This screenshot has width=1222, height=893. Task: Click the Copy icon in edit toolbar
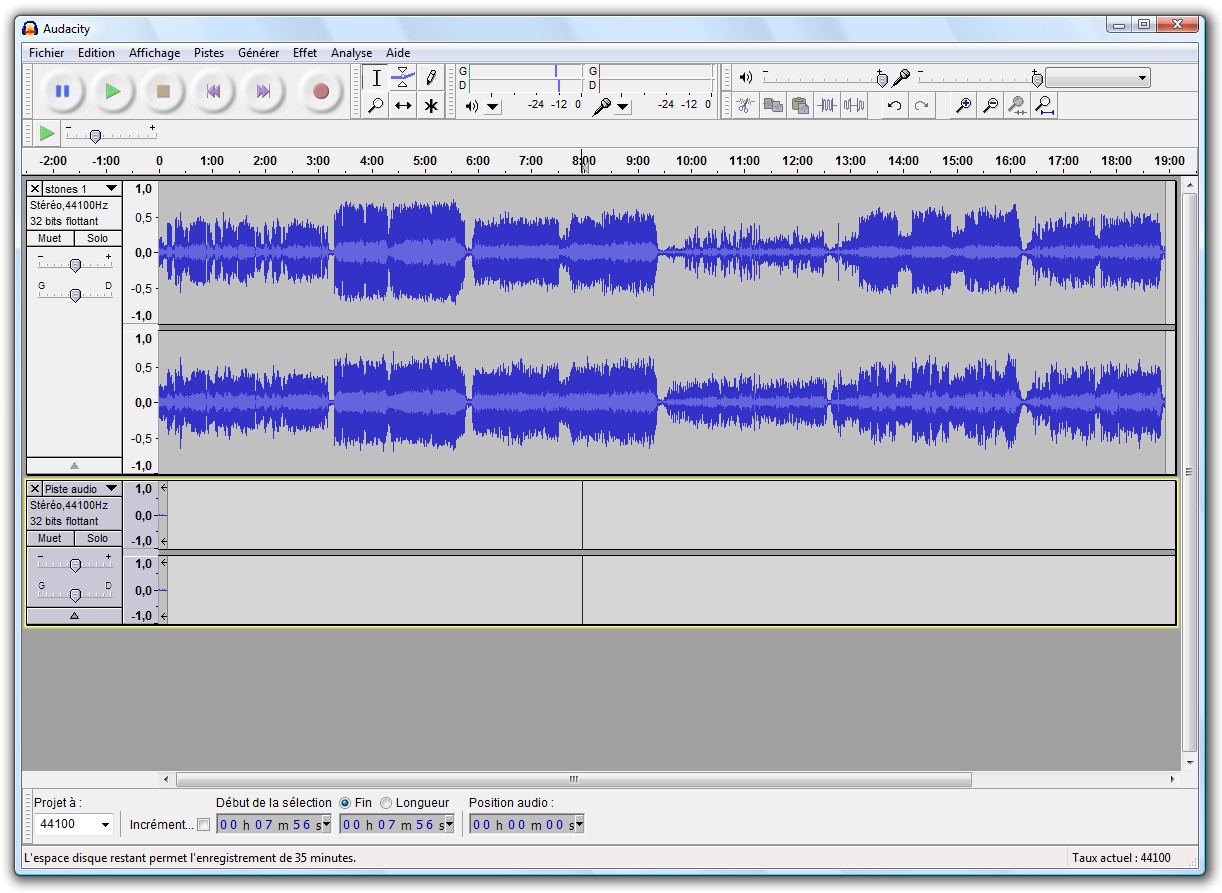coord(773,105)
